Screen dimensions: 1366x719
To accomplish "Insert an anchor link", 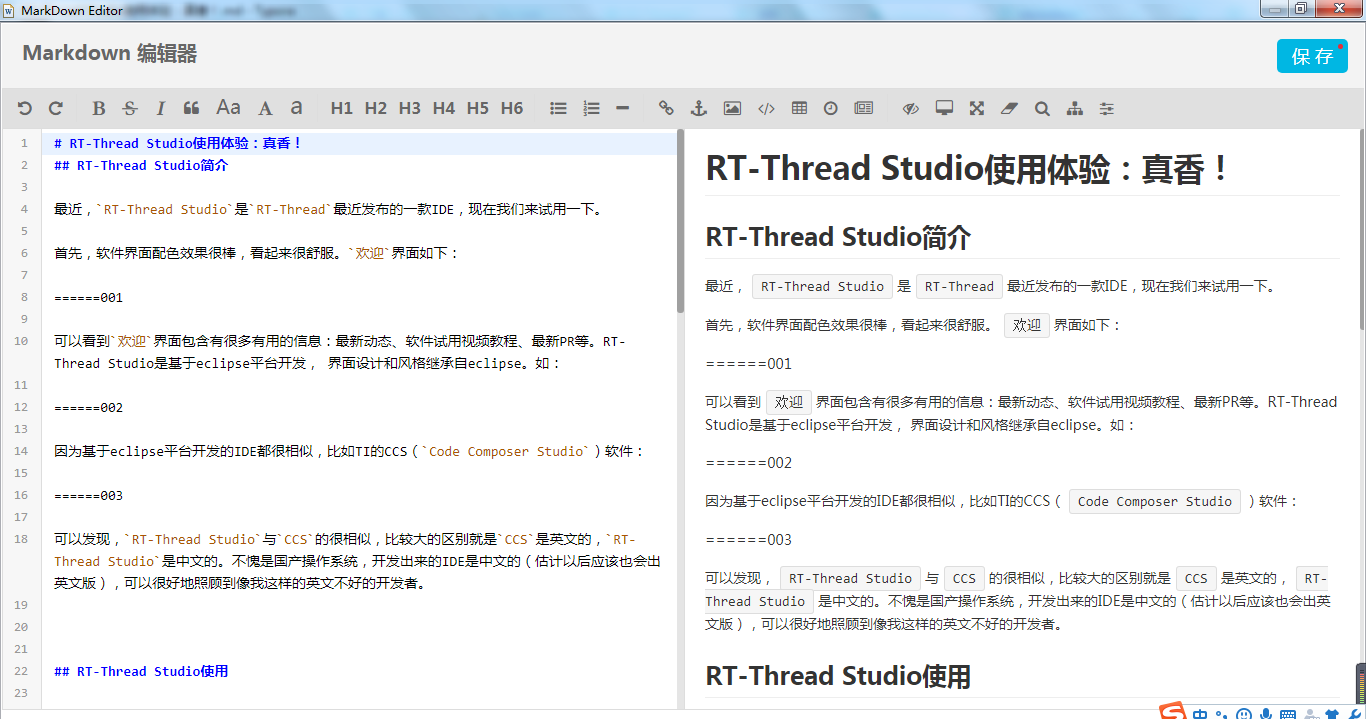I will point(698,107).
